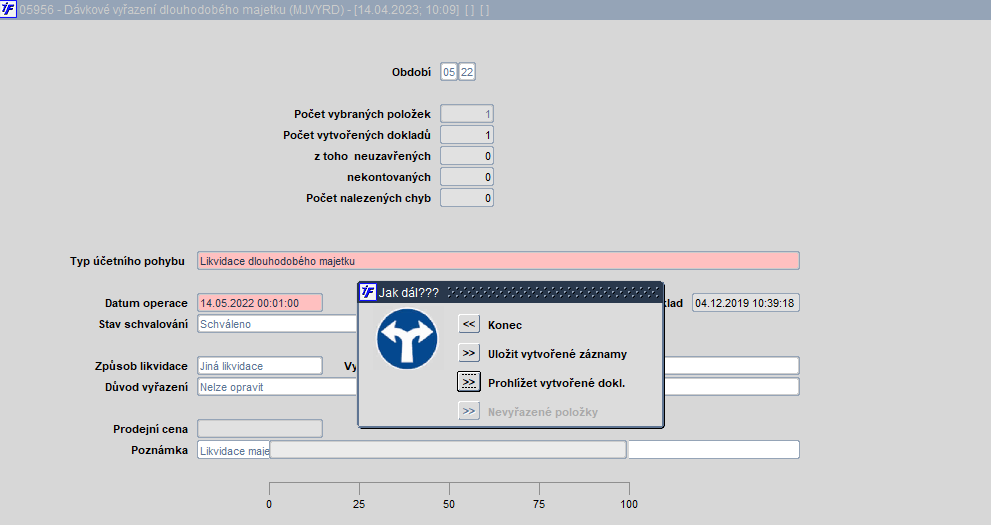991x525 pixels.
Task: Select the Prohlížet vytvořené dokl. label
Action: (x=556, y=383)
